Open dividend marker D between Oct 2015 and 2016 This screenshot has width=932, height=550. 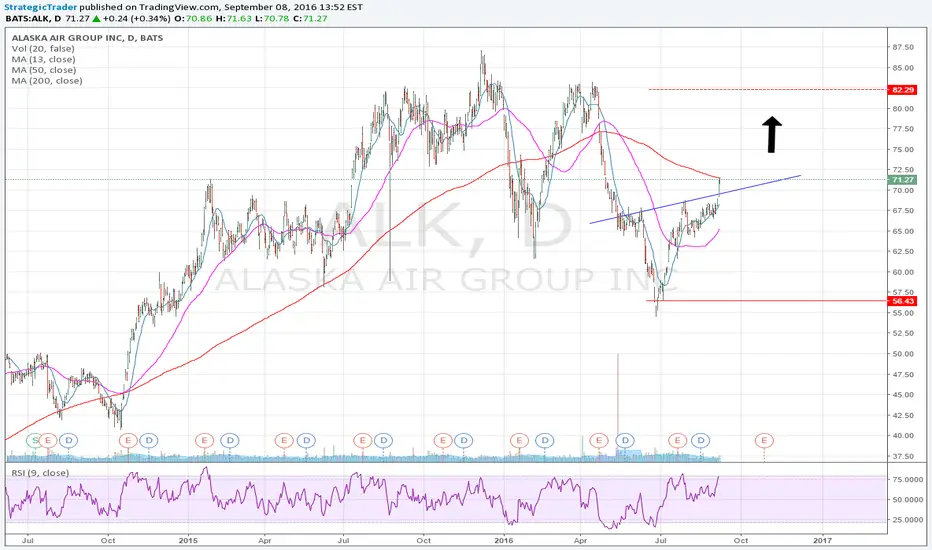(x=464, y=441)
